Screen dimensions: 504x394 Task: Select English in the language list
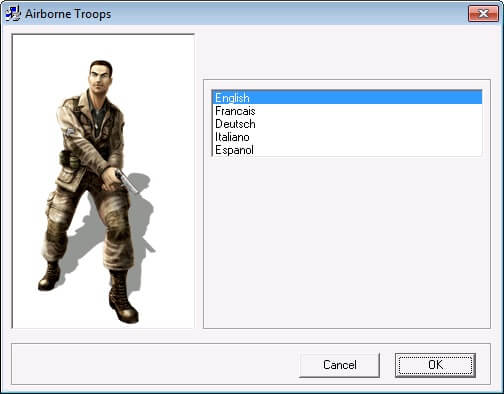tap(347, 98)
